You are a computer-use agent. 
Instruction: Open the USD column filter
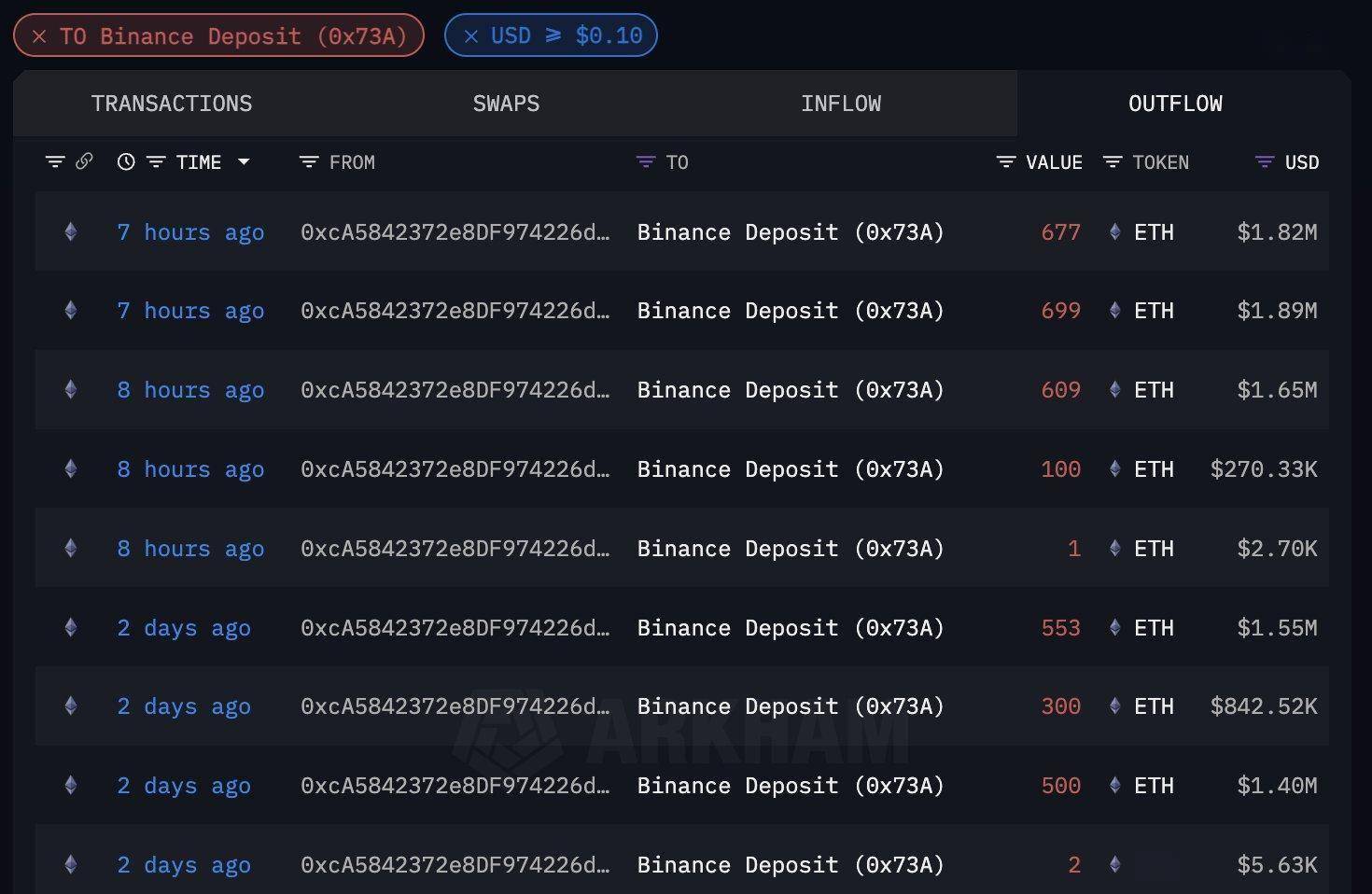pos(1265,162)
